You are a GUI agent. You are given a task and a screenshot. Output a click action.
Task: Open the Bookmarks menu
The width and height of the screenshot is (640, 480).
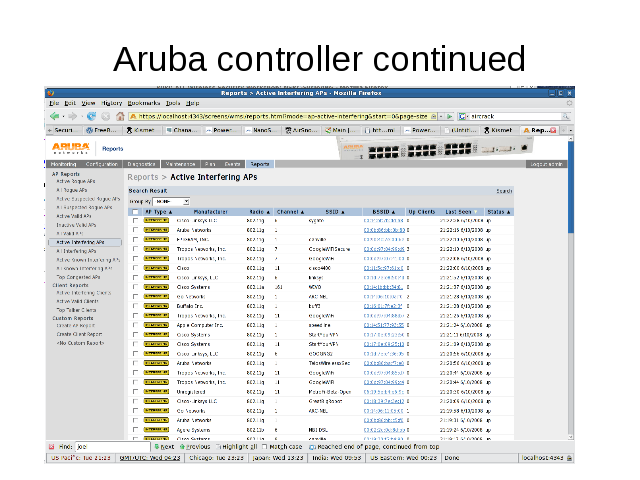[x=143, y=102]
